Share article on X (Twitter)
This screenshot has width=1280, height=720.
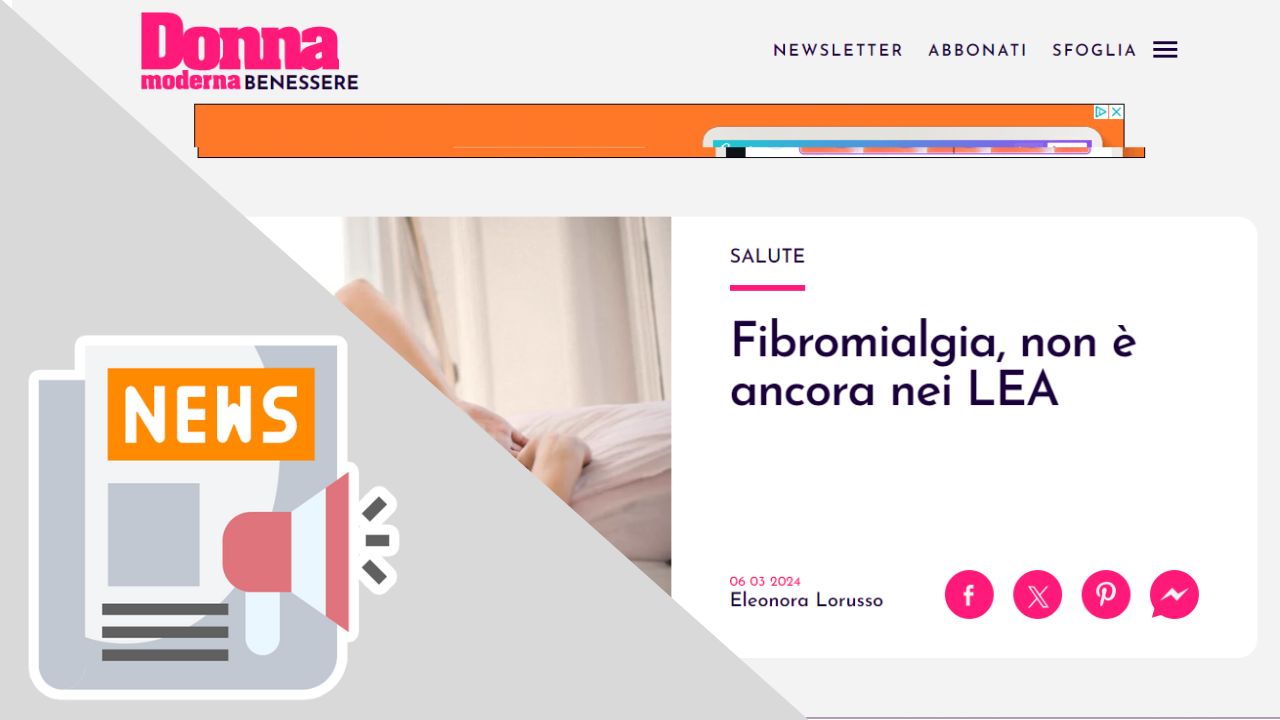coord(1037,595)
